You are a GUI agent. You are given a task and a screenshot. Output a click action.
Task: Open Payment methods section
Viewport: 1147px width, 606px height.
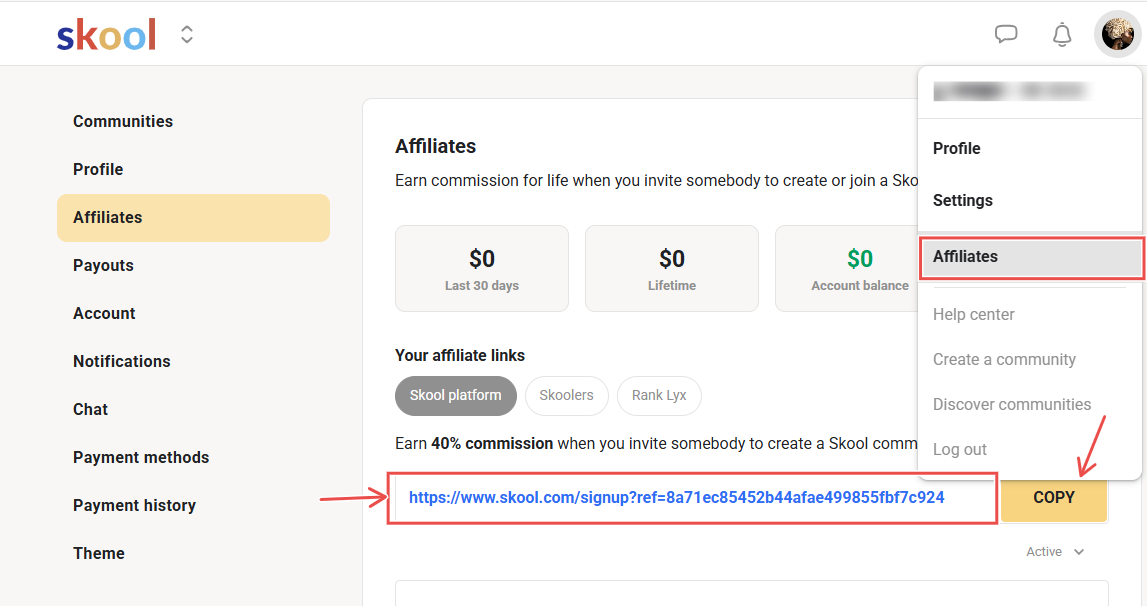[140, 457]
